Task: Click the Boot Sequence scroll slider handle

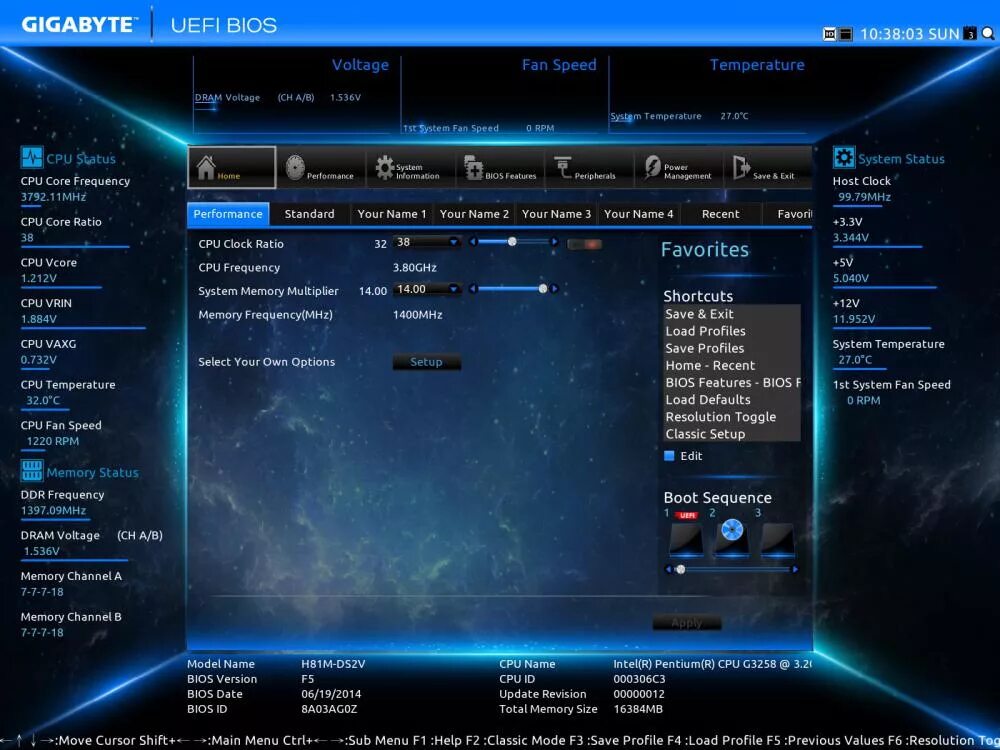Action: tap(680, 570)
